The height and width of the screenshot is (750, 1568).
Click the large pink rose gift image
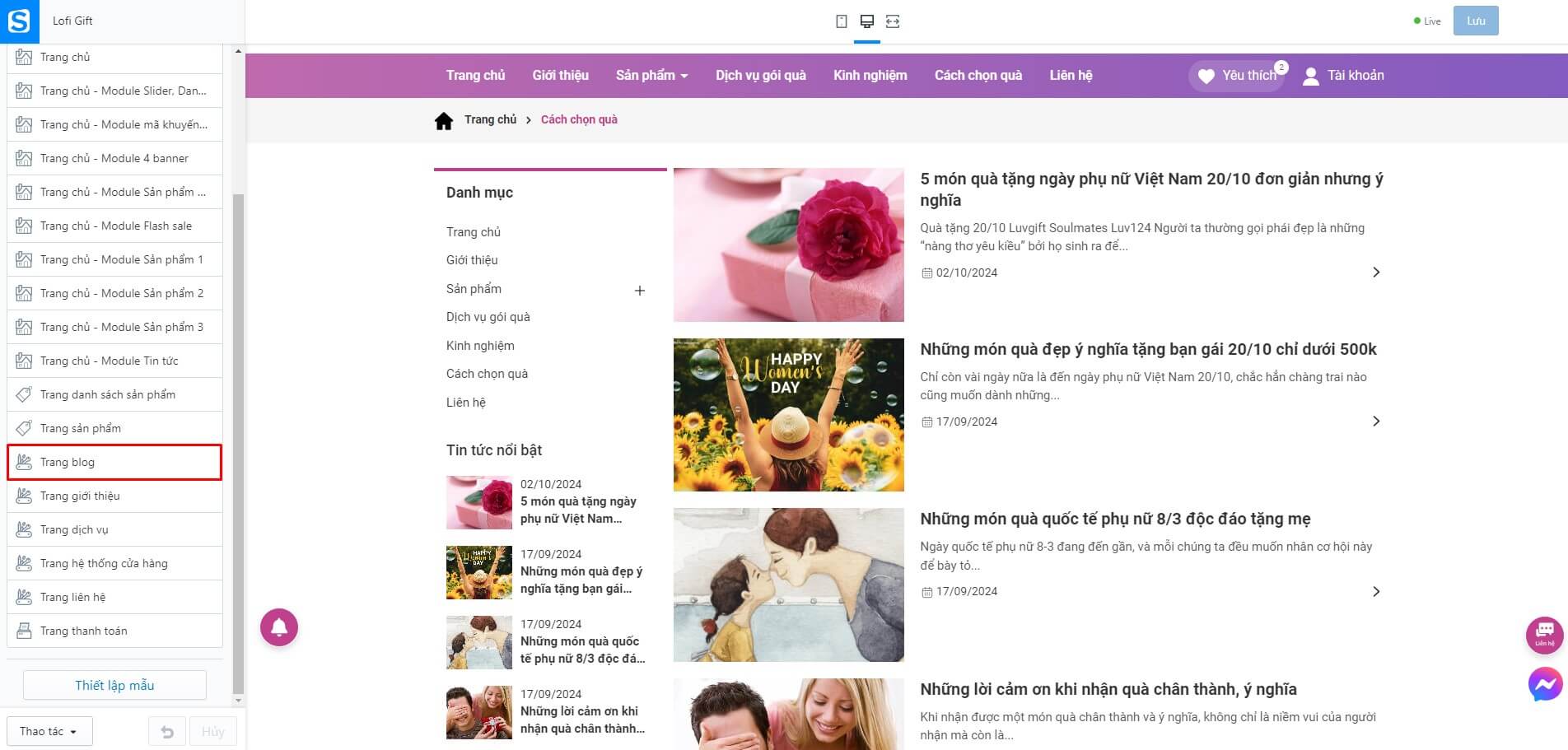click(789, 245)
